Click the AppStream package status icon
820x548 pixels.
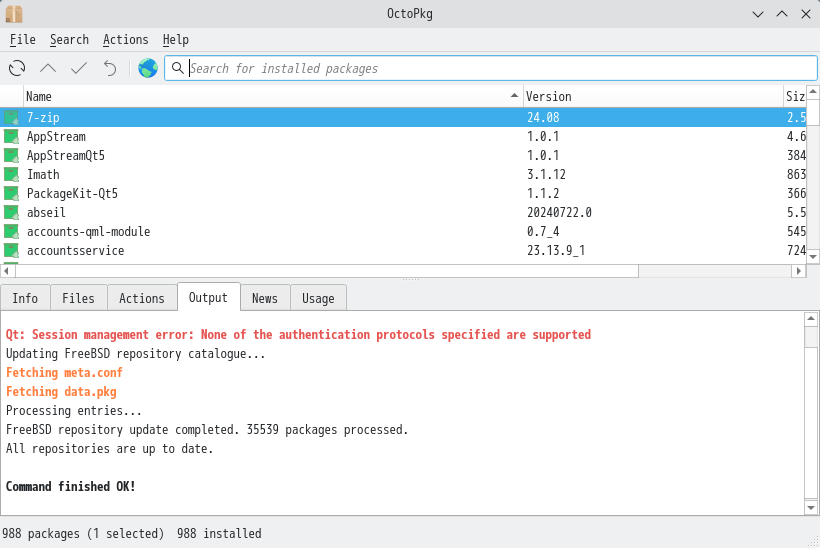(x=12, y=136)
